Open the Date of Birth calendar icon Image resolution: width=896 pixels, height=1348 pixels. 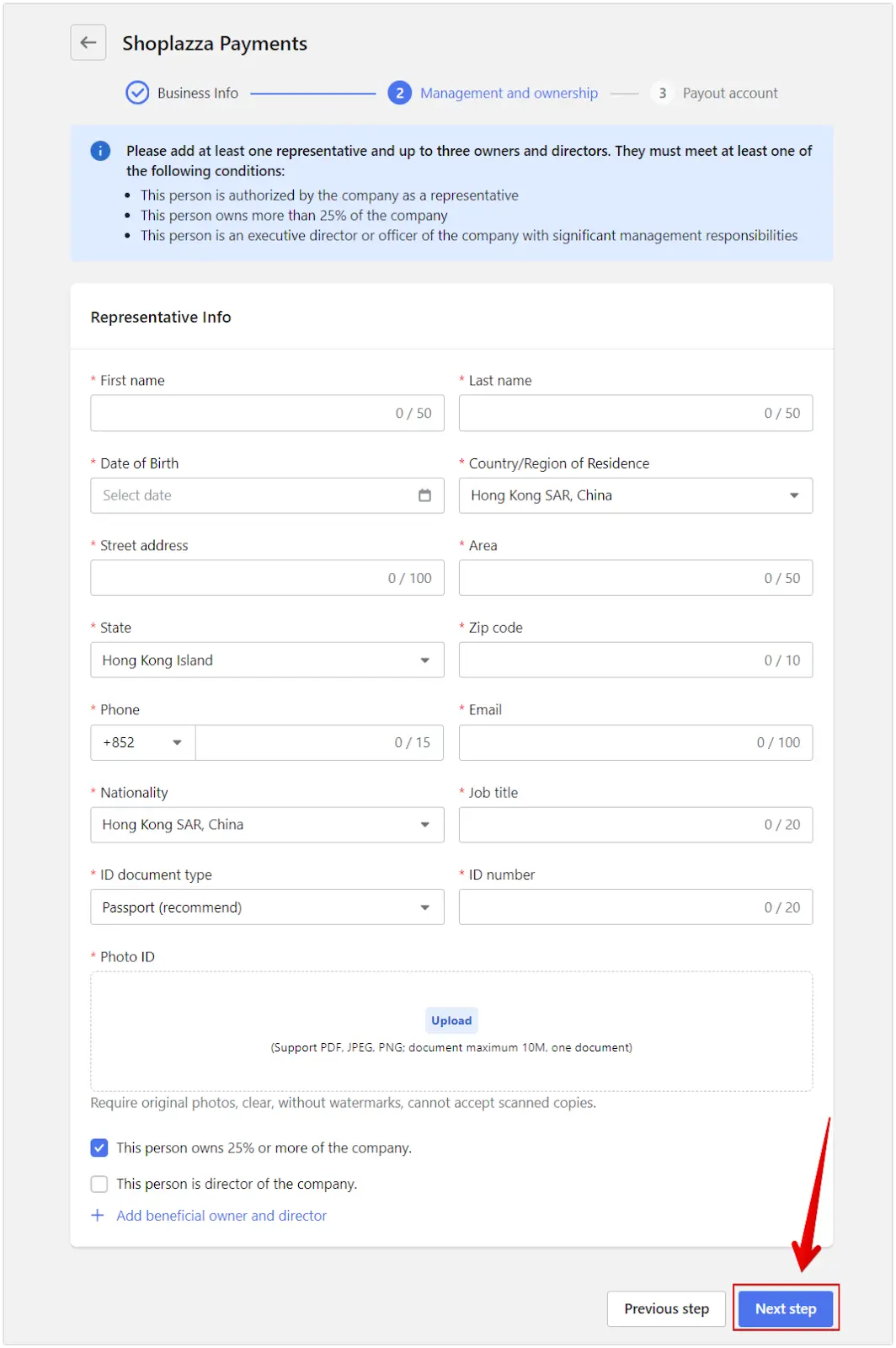pyautogui.click(x=424, y=495)
